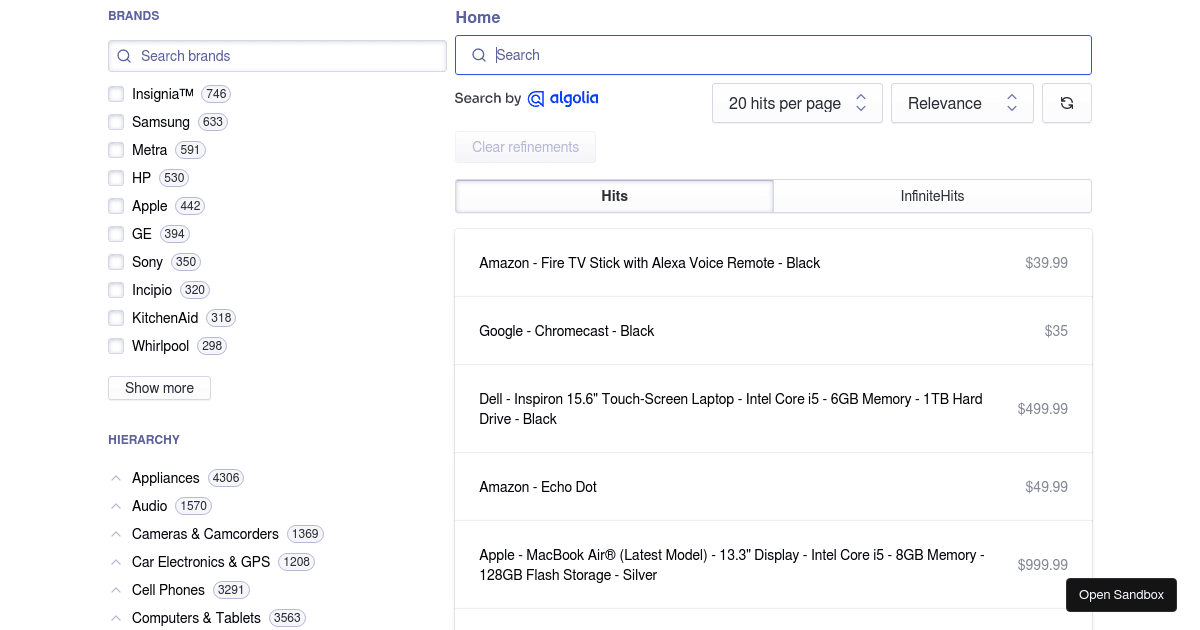This screenshot has height=630, width=1200.
Task: Click the Clear refinements button
Action: tap(525, 147)
